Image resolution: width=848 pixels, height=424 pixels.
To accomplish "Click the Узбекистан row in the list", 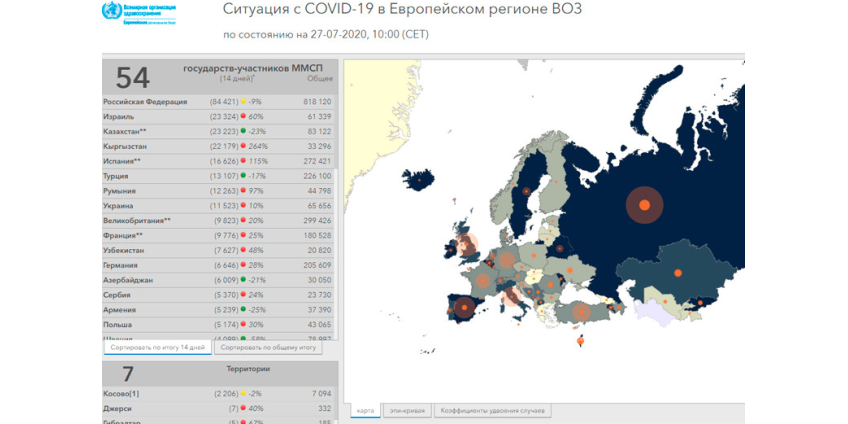I will coord(219,250).
